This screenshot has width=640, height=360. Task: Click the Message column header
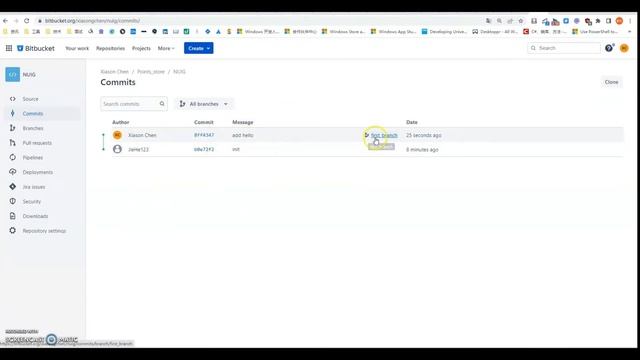pos(243,122)
